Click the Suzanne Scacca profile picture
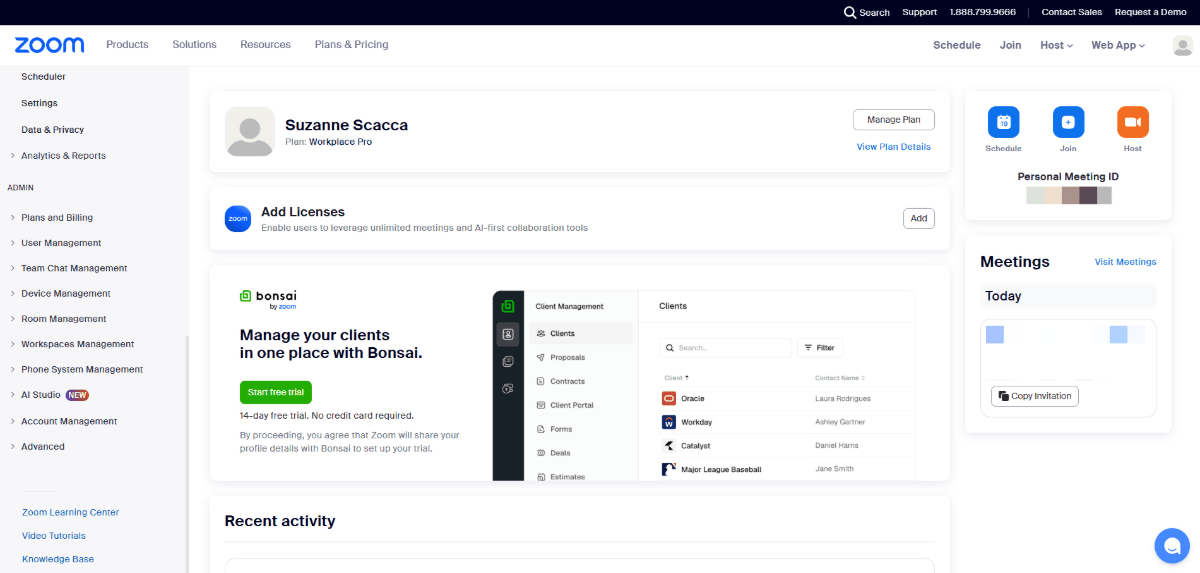Viewport: 1200px width, 573px height. coord(250,132)
